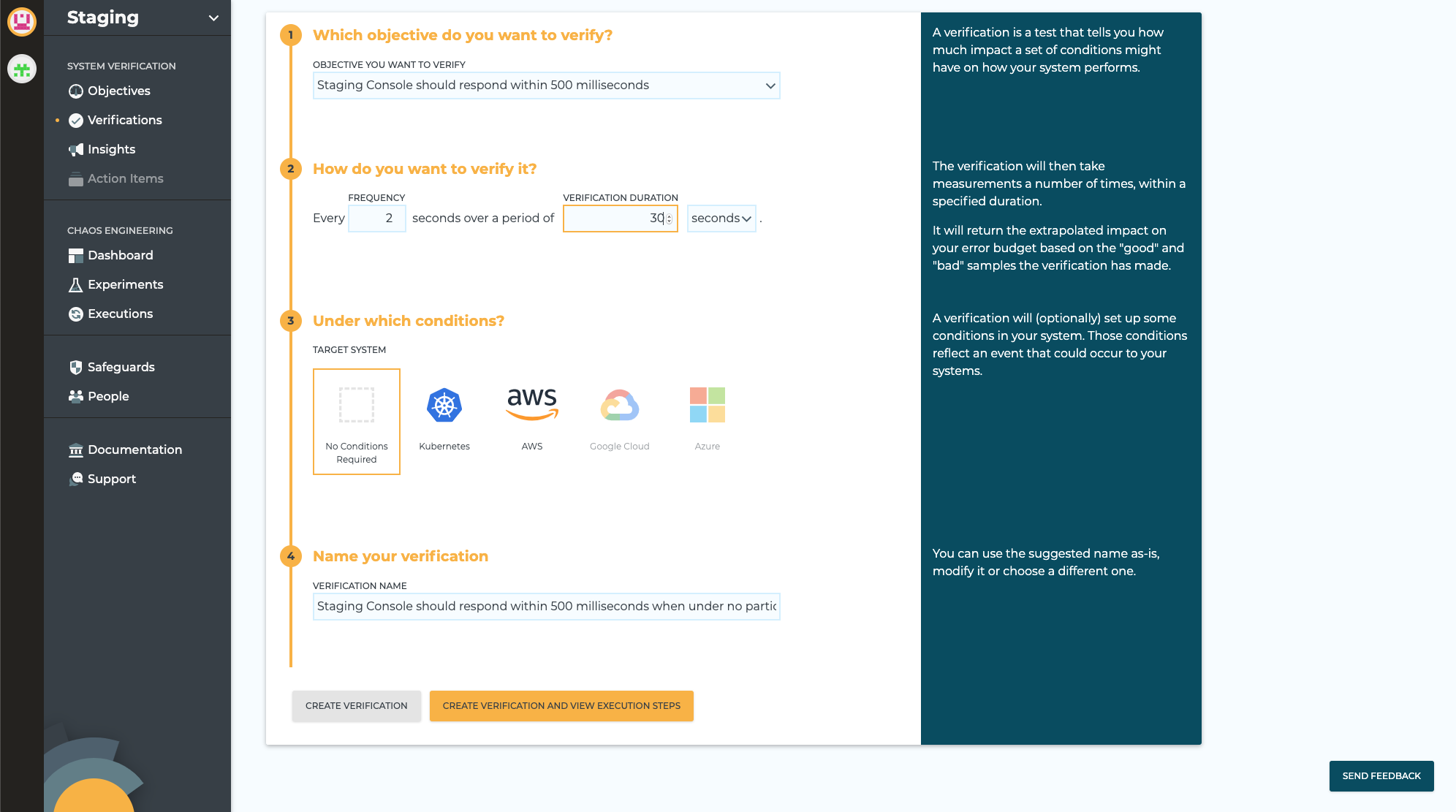The height and width of the screenshot is (812, 1456).
Task: Click Create Verification button
Action: coord(356,705)
